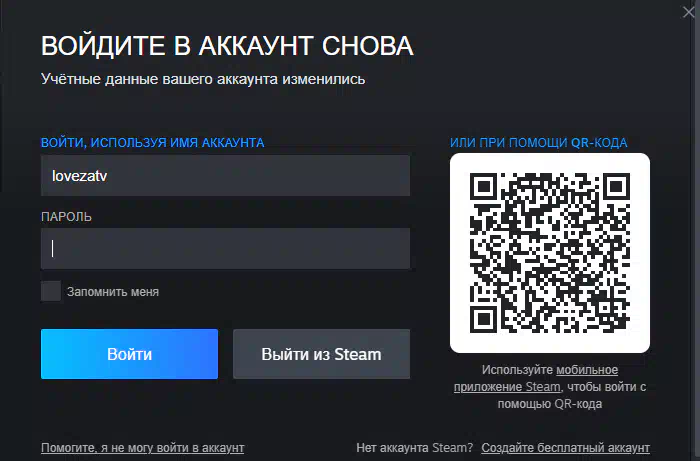
Task: Click the account name field containing lovezatv
Action: pos(225,175)
